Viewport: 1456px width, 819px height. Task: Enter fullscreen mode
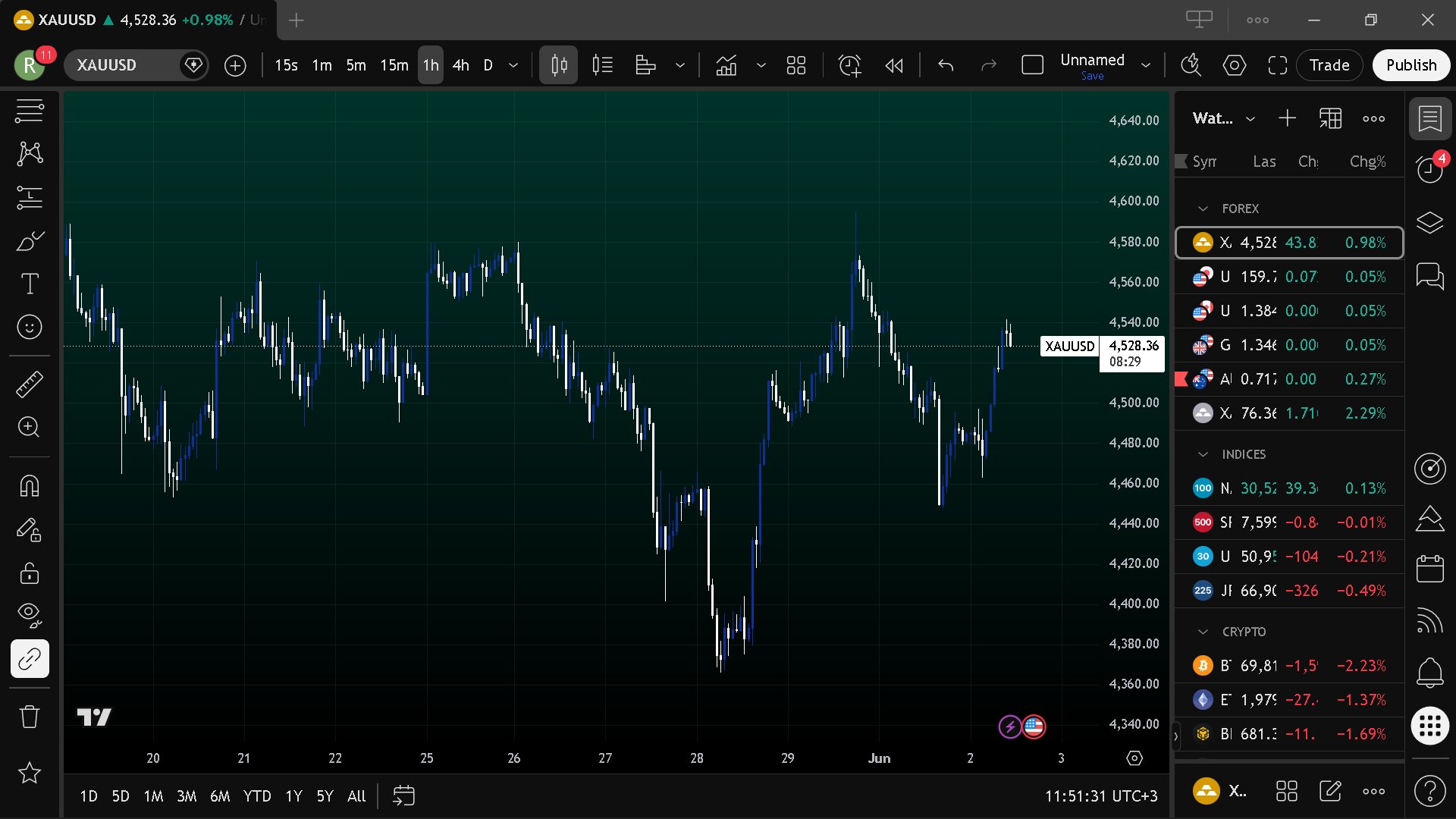pyautogui.click(x=1277, y=65)
